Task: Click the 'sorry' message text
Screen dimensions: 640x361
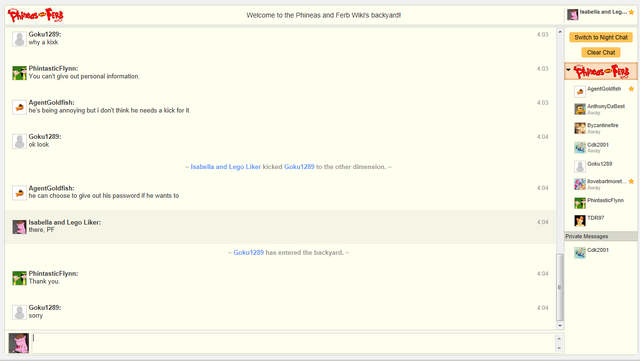Action: (x=36, y=316)
